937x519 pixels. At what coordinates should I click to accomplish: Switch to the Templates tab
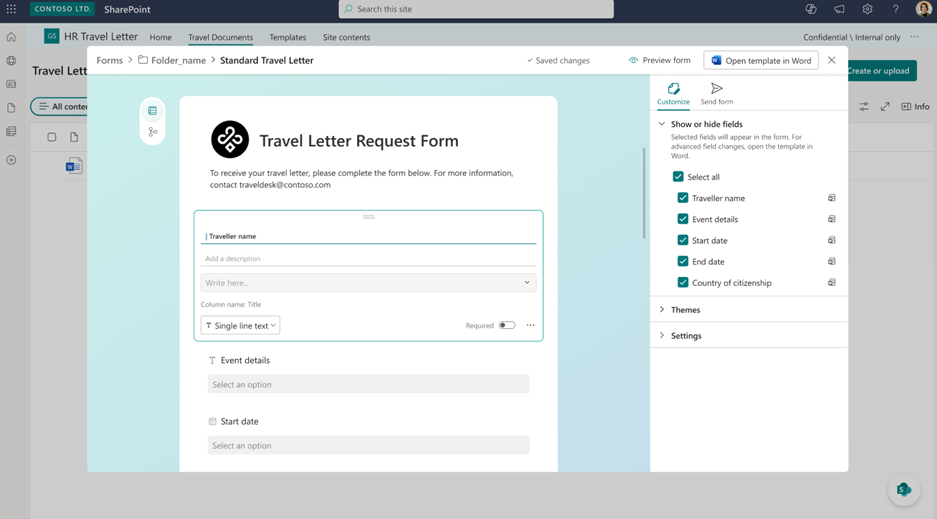tap(287, 37)
